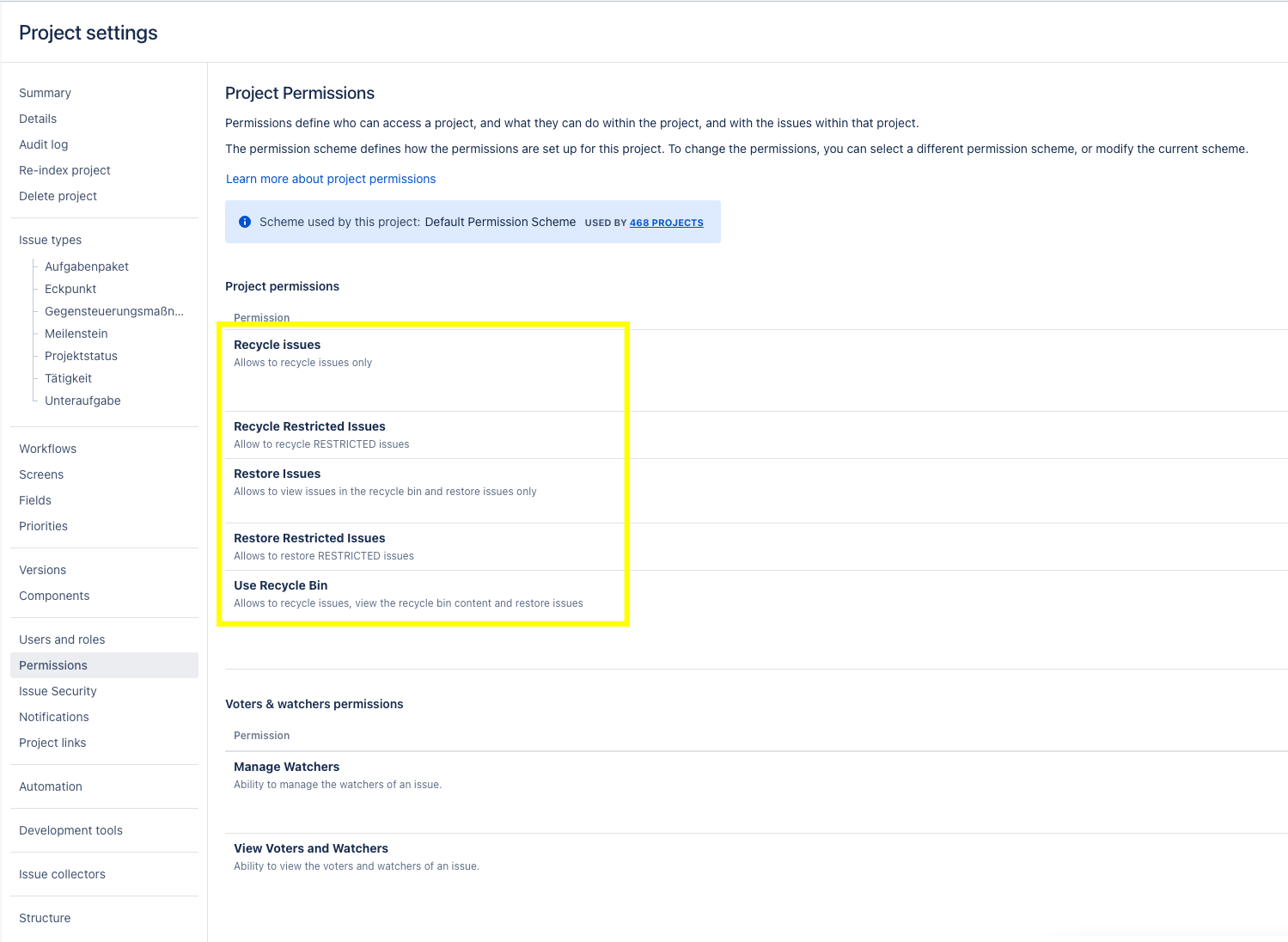The image size is (1288, 942).
Task: Select the Projektstatus issue type
Action: point(81,356)
